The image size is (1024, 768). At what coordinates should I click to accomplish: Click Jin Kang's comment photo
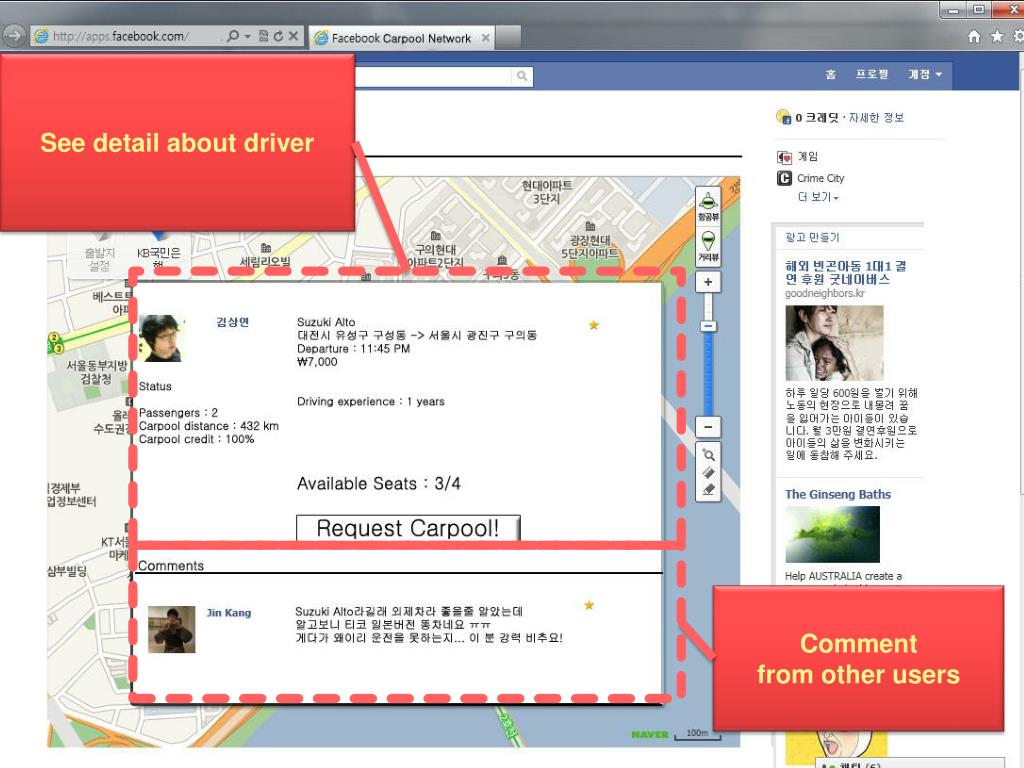click(x=171, y=630)
